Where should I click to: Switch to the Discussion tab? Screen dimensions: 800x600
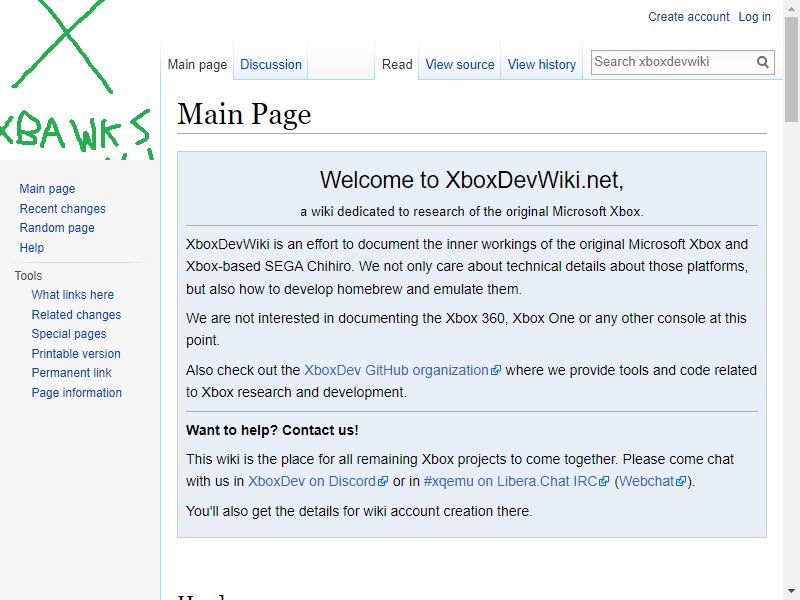tap(270, 65)
